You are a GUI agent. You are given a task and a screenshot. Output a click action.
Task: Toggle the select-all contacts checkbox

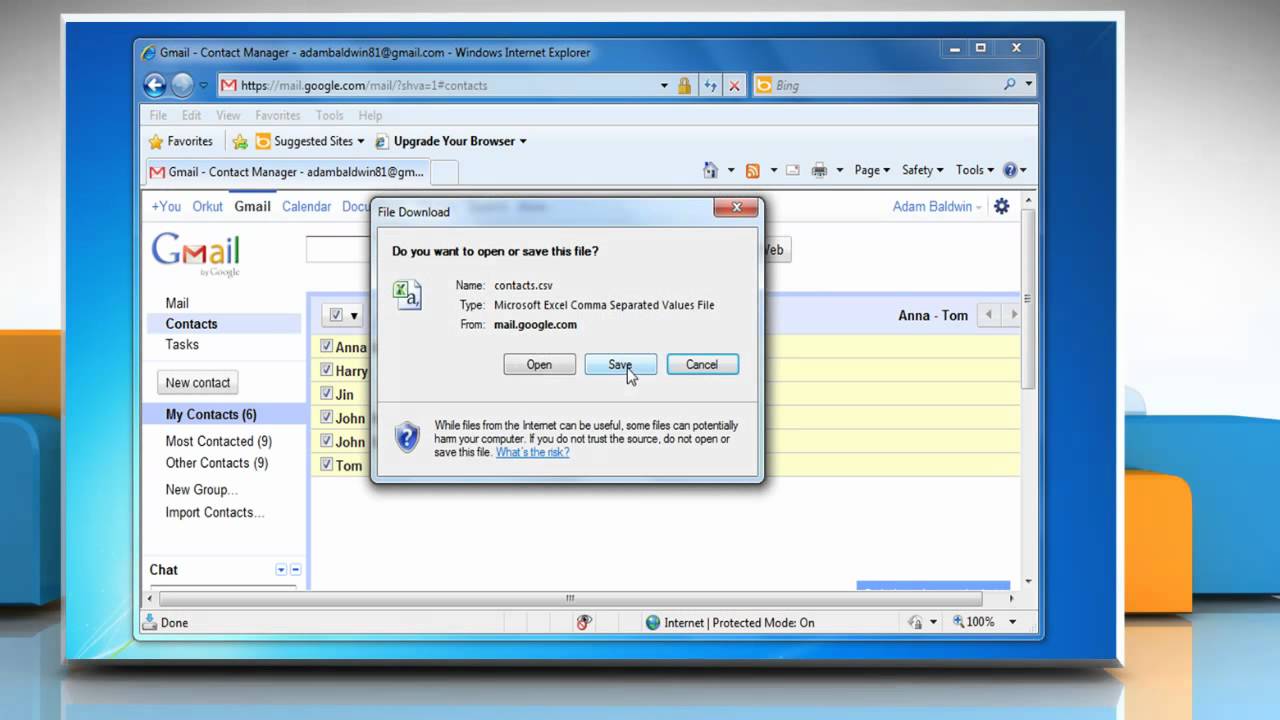(336, 315)
